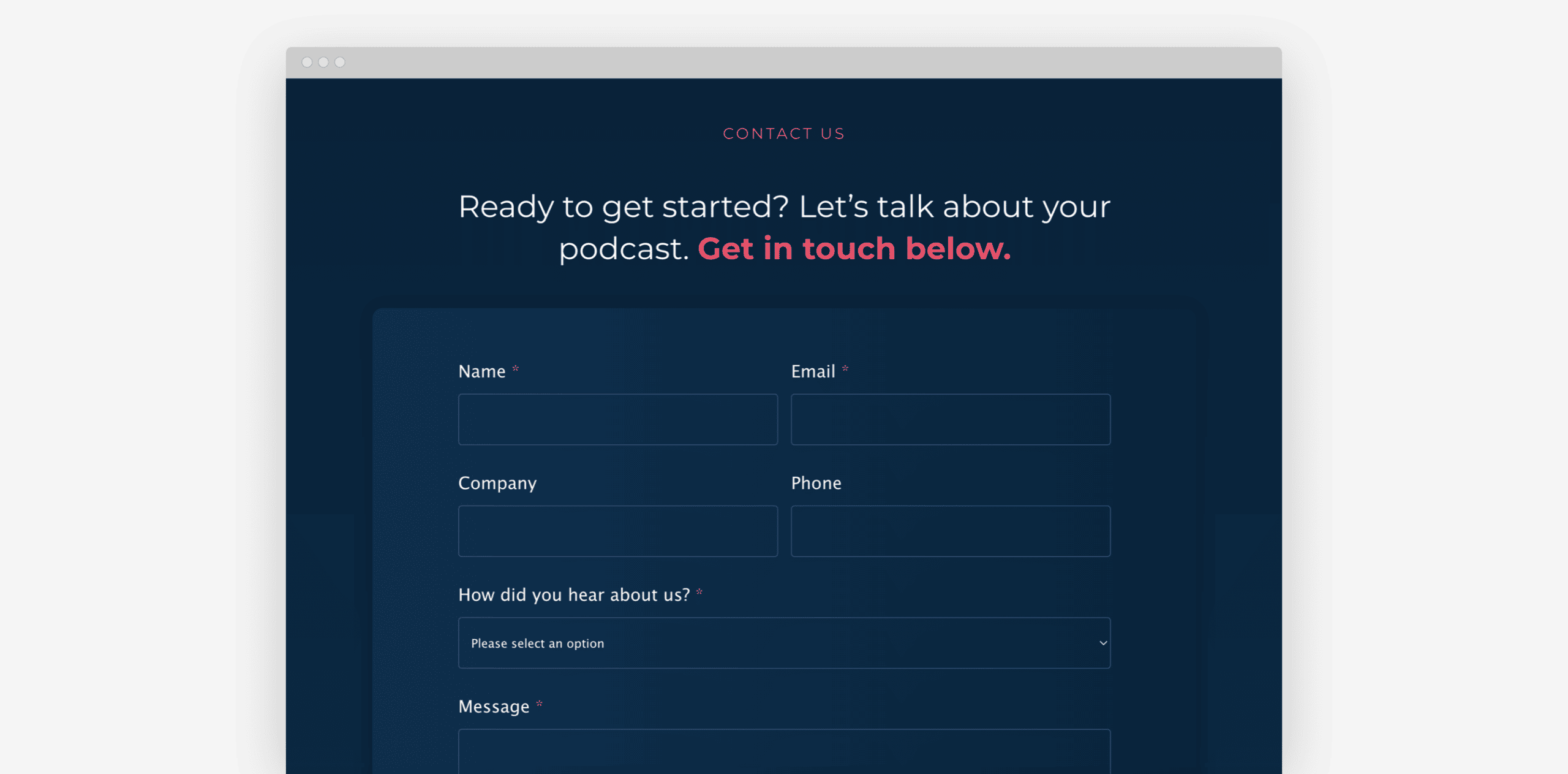Focus the Name input field

click(617, 419)
